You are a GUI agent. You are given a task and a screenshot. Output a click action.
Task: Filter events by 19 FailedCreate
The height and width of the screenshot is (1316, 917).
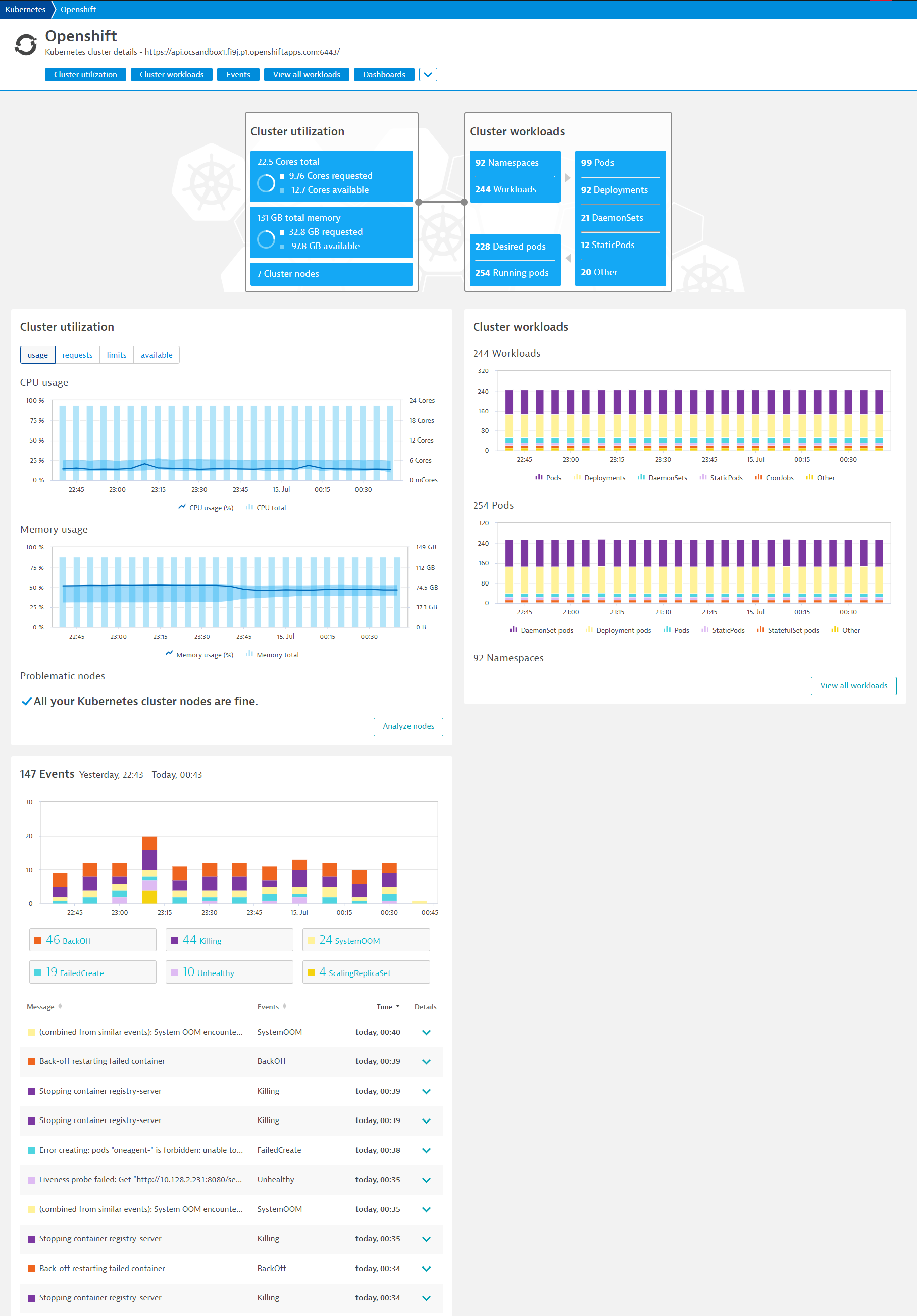93,972
